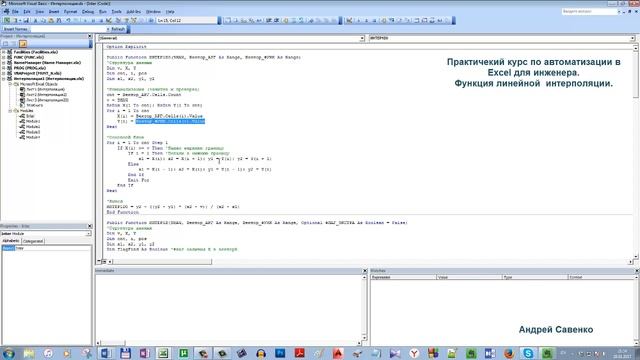
Task: Open Immediate Window from Debug toolbar
Action: (425, 20)
